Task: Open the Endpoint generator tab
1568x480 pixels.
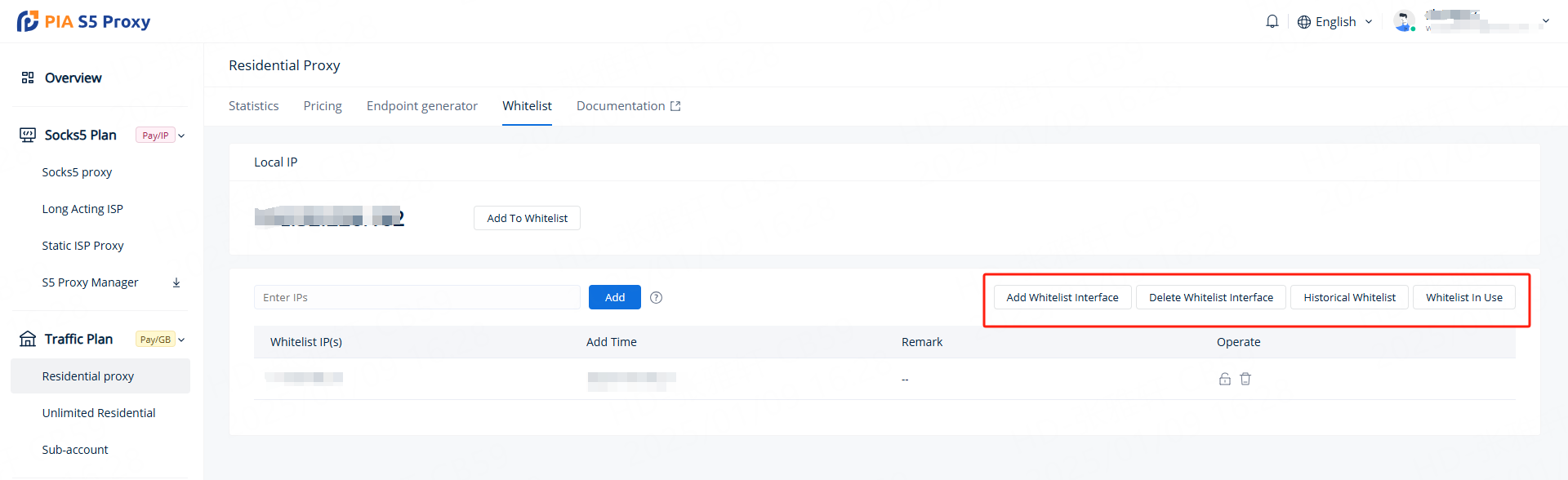Action: pyautogui.click(x=421, y=106)
